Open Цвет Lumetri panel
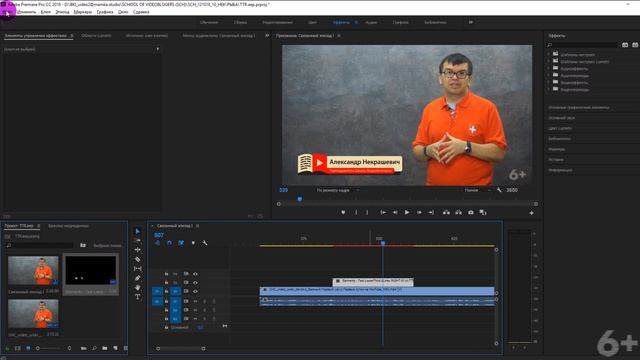This screenshot has height=360, width=640. (x=560, y=128)
